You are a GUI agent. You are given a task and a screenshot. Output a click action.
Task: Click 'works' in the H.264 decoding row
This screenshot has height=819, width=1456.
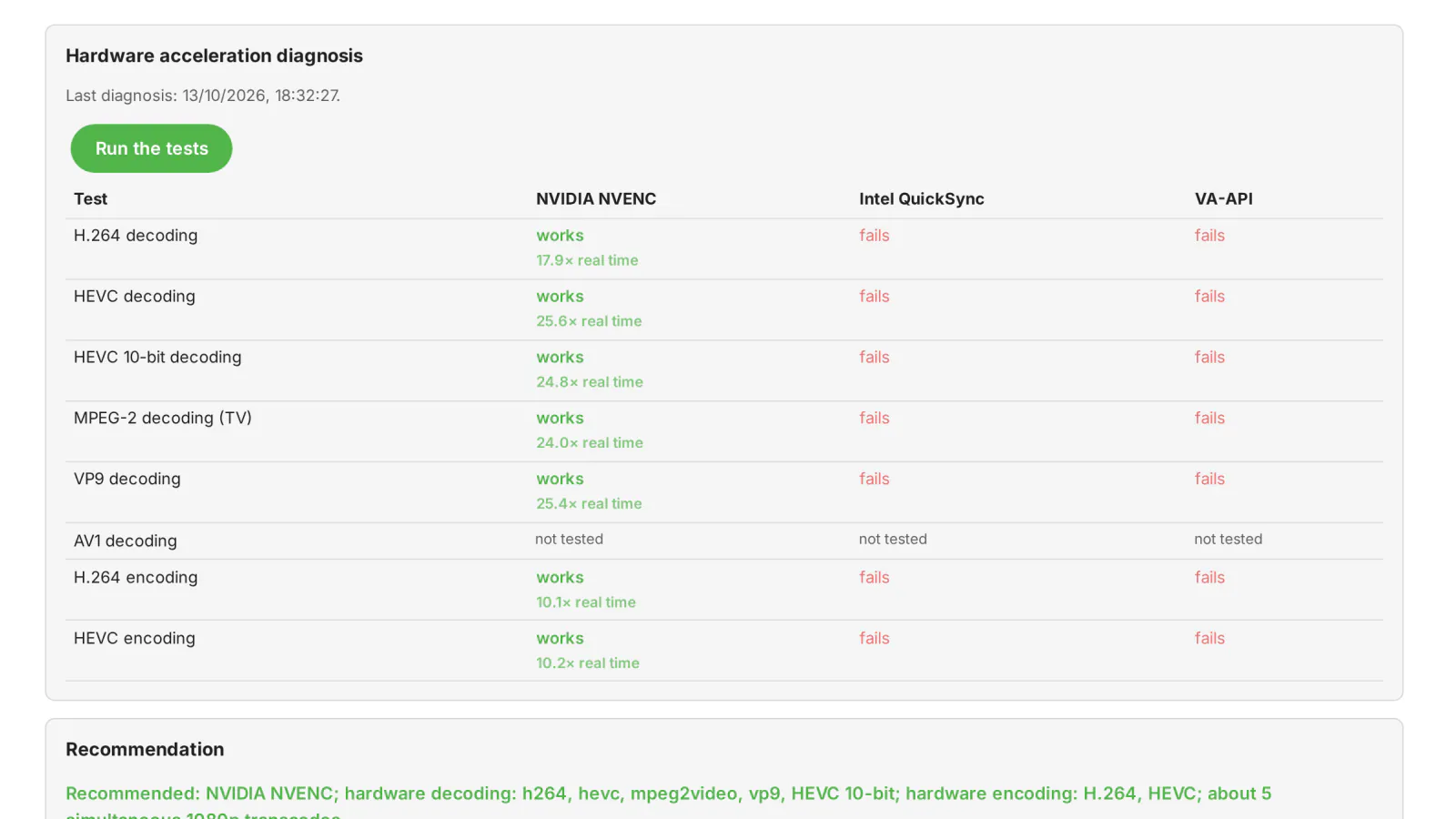(x=560, y=236)
